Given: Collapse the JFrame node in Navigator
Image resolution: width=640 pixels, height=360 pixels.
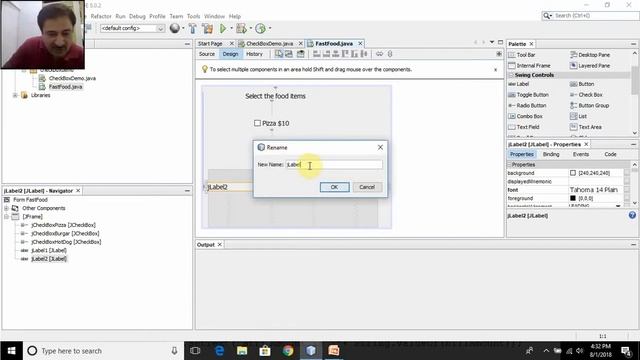Looking at the screenshot, I should [7, 217].
